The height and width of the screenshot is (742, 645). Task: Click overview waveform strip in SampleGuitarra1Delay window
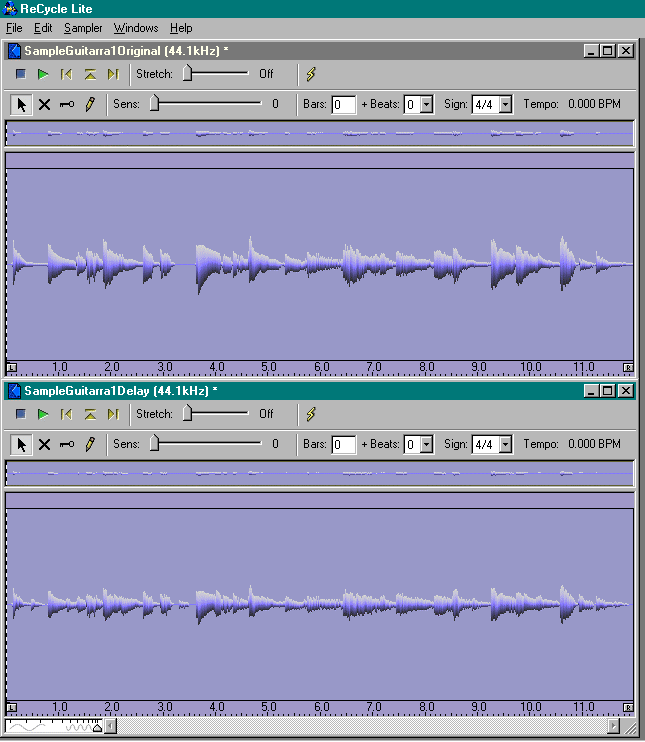tap(319, 473)
